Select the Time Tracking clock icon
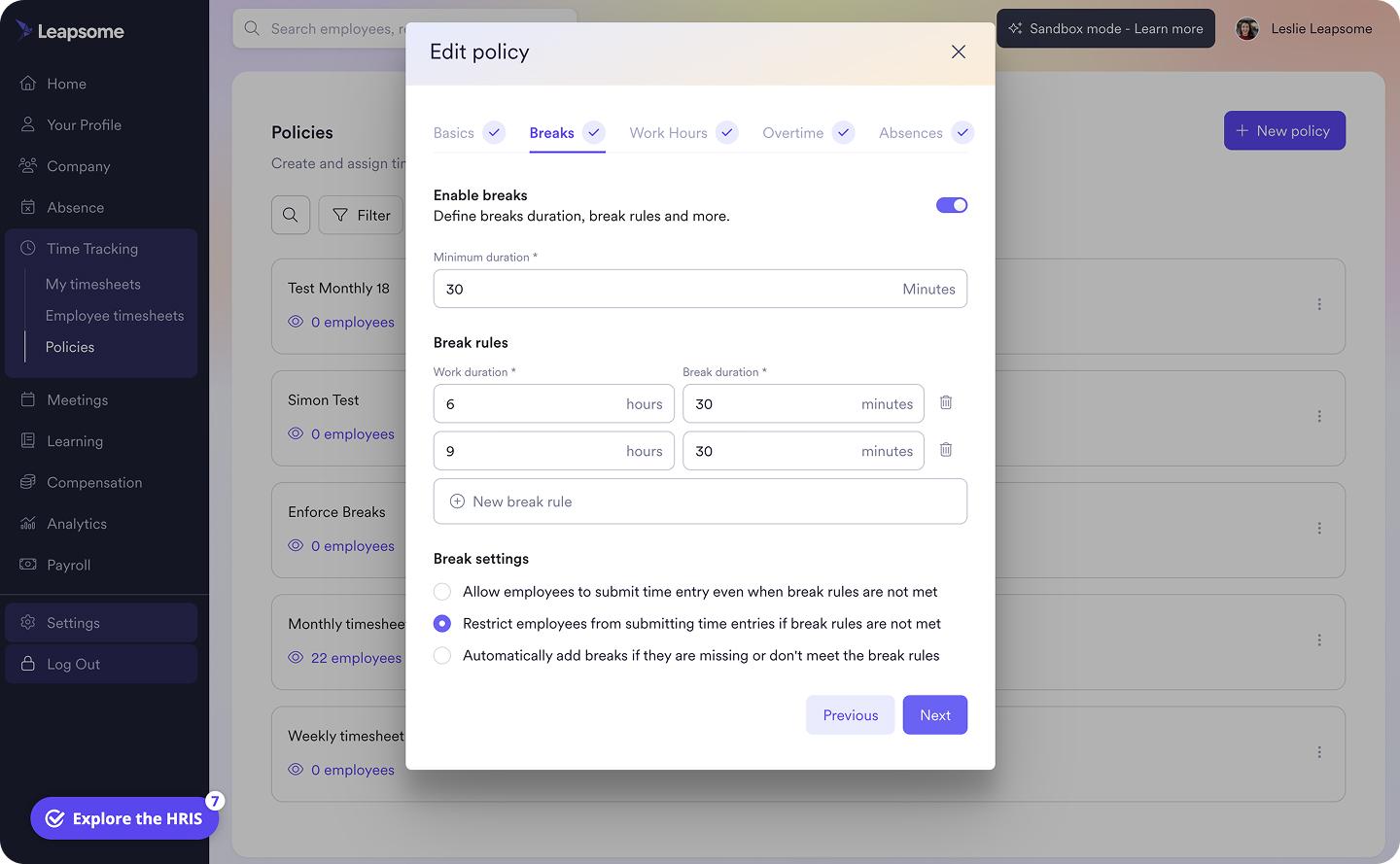 [x=28, y=249]
